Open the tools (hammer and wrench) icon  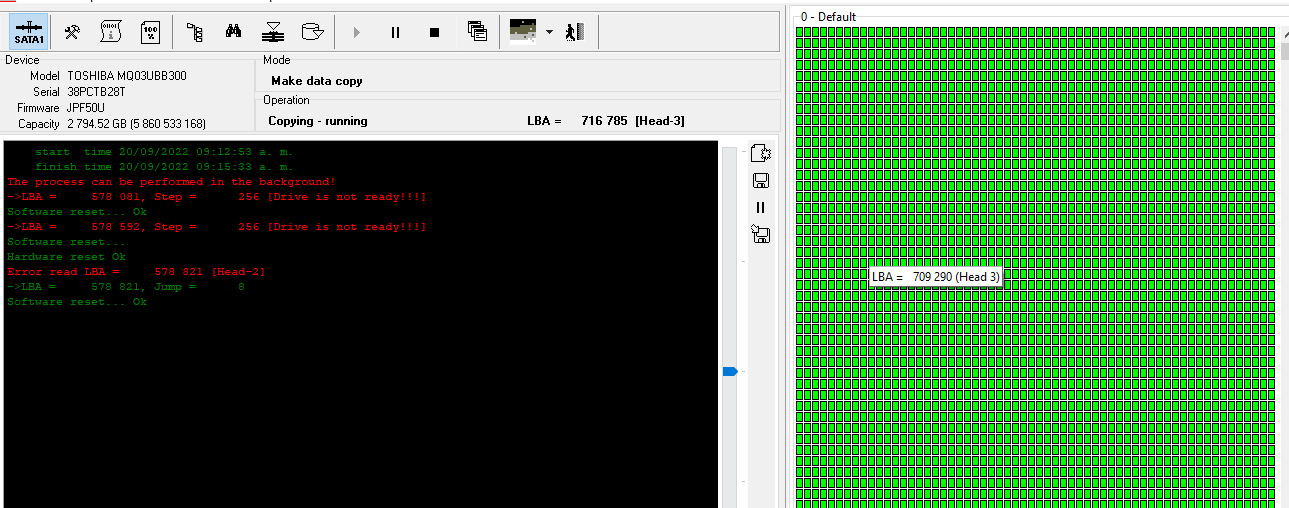pos(72,32)
